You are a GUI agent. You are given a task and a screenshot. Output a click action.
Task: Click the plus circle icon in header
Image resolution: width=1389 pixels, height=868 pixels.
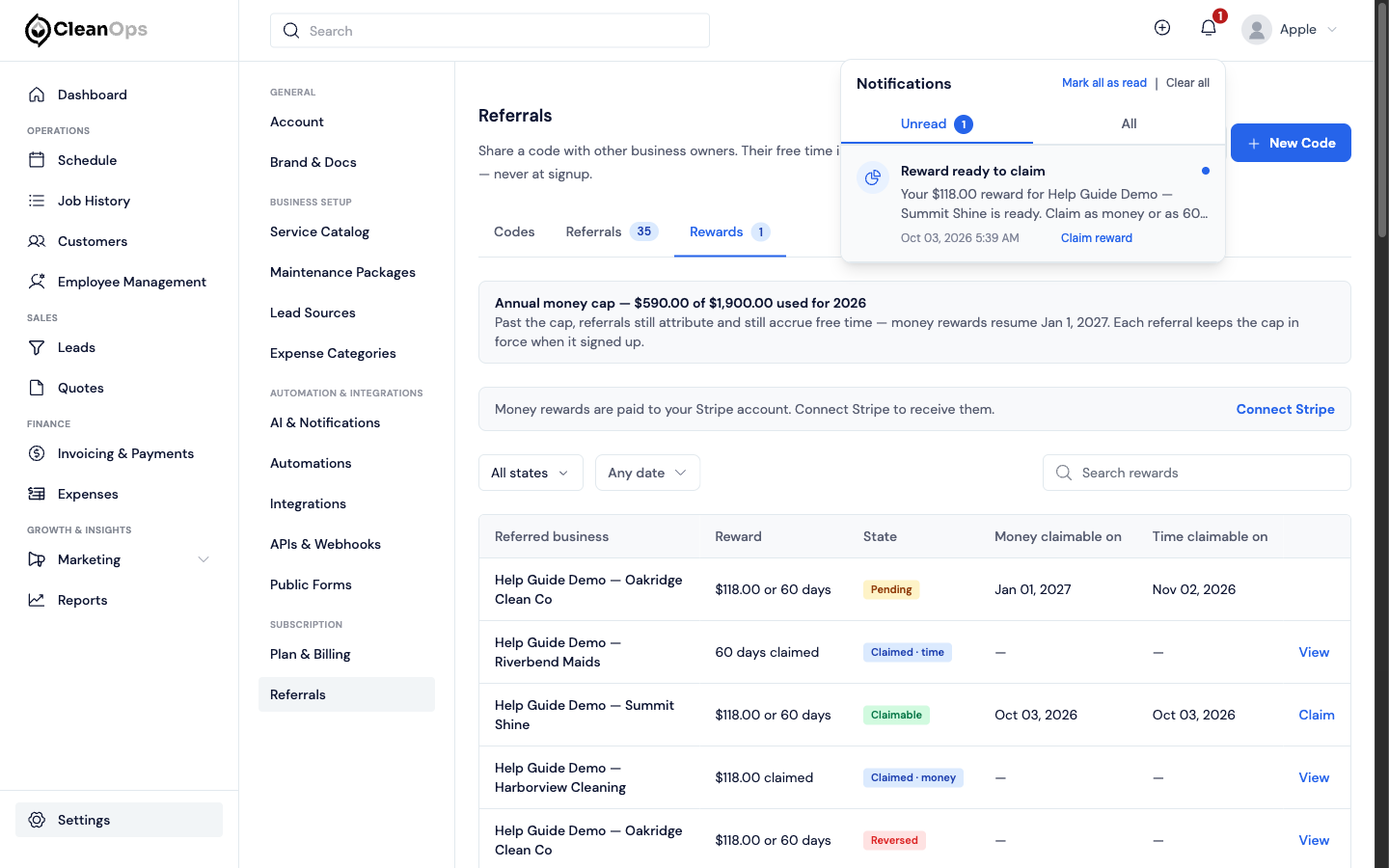1162,28
